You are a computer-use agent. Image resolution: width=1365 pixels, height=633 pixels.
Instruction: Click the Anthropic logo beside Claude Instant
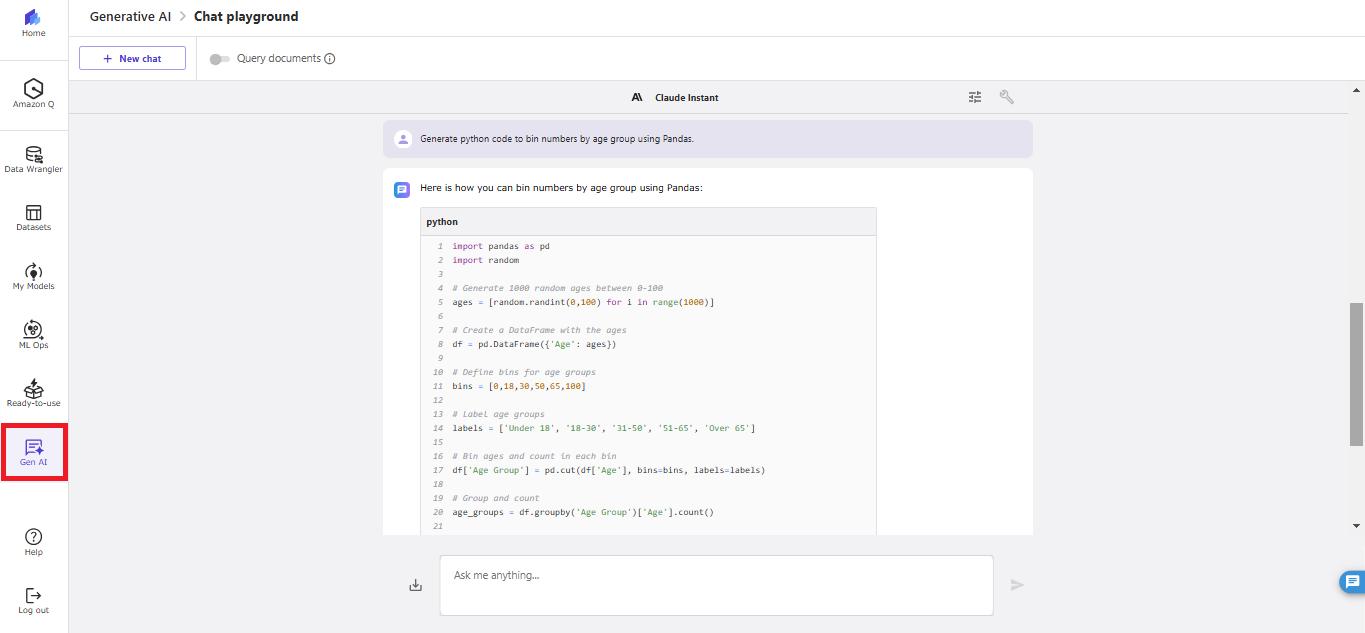[637, 98]
